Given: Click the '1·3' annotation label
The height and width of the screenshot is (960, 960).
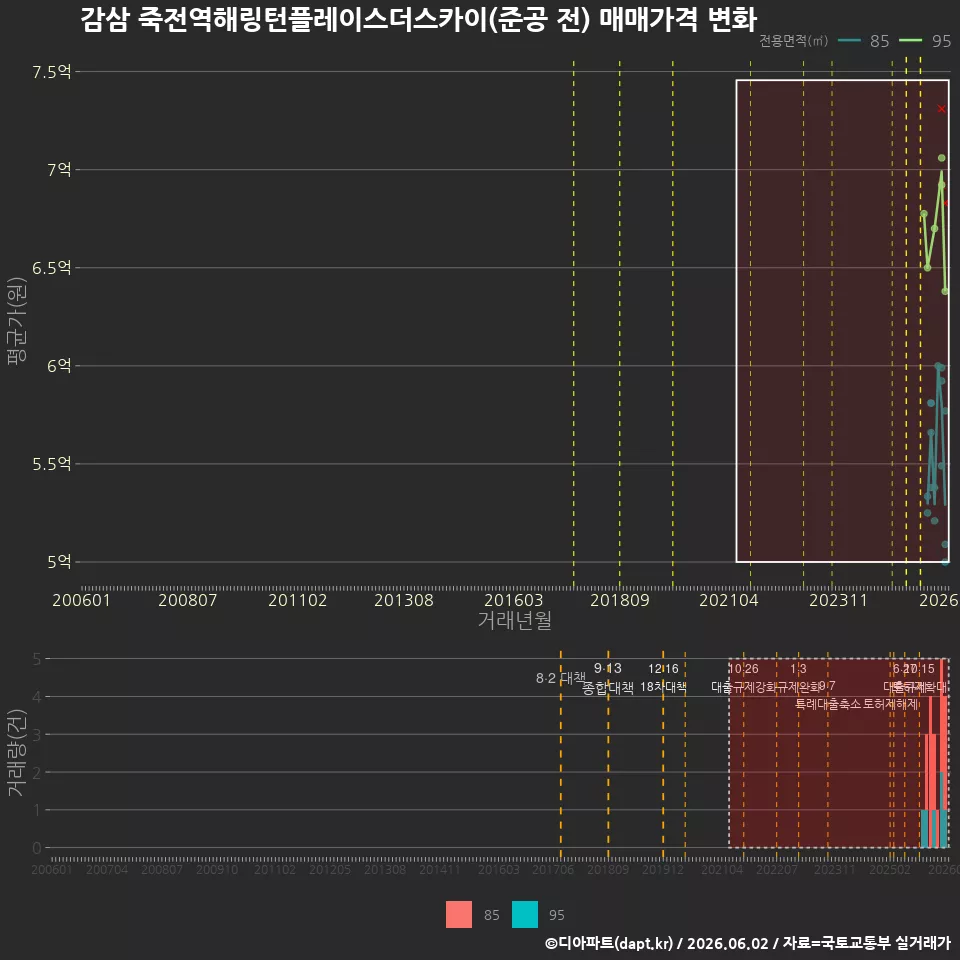Looking at the screenshot, I should click(798, 669).
